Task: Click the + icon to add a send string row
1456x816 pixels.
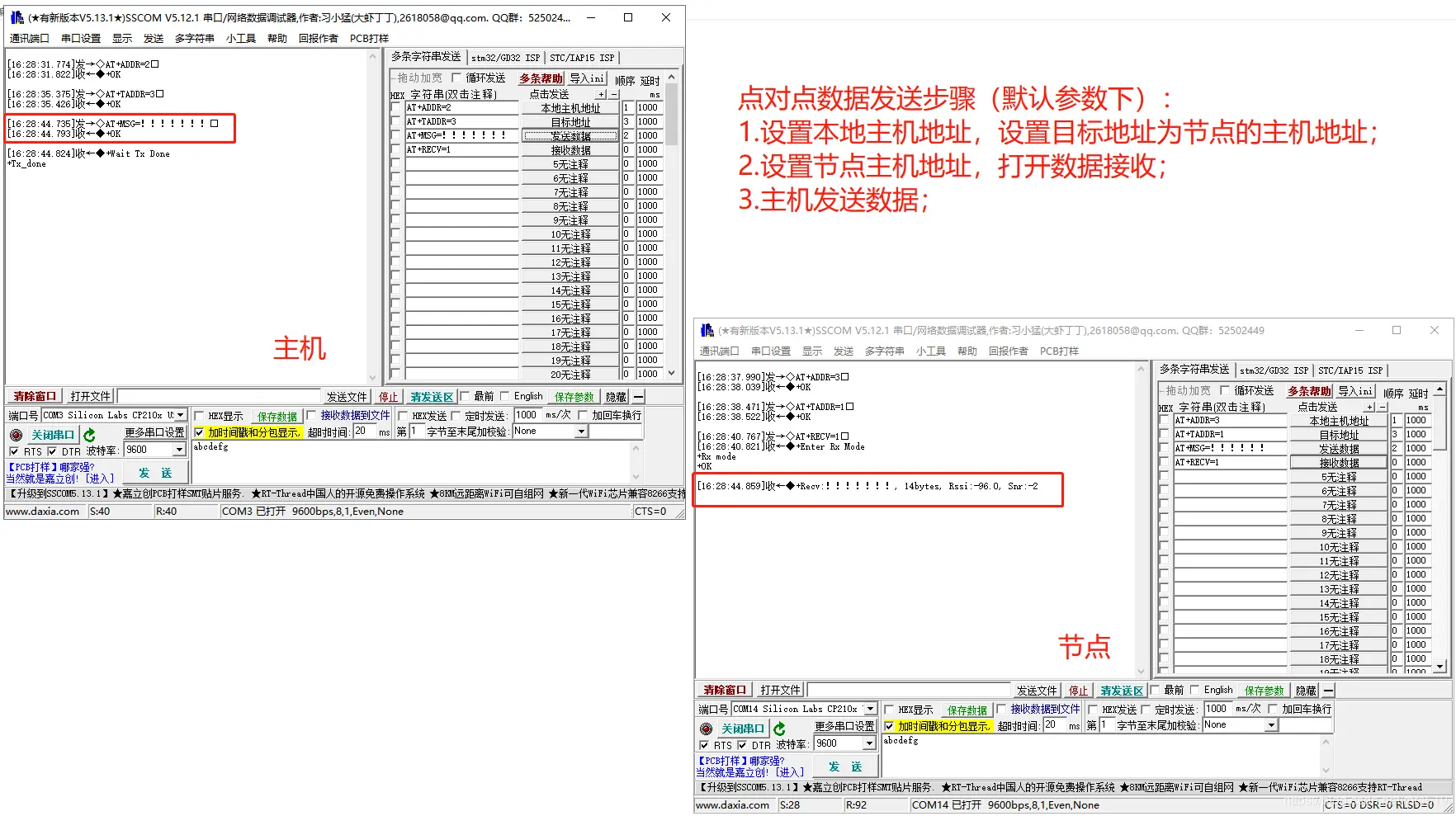Action: (x=602, y=93)
